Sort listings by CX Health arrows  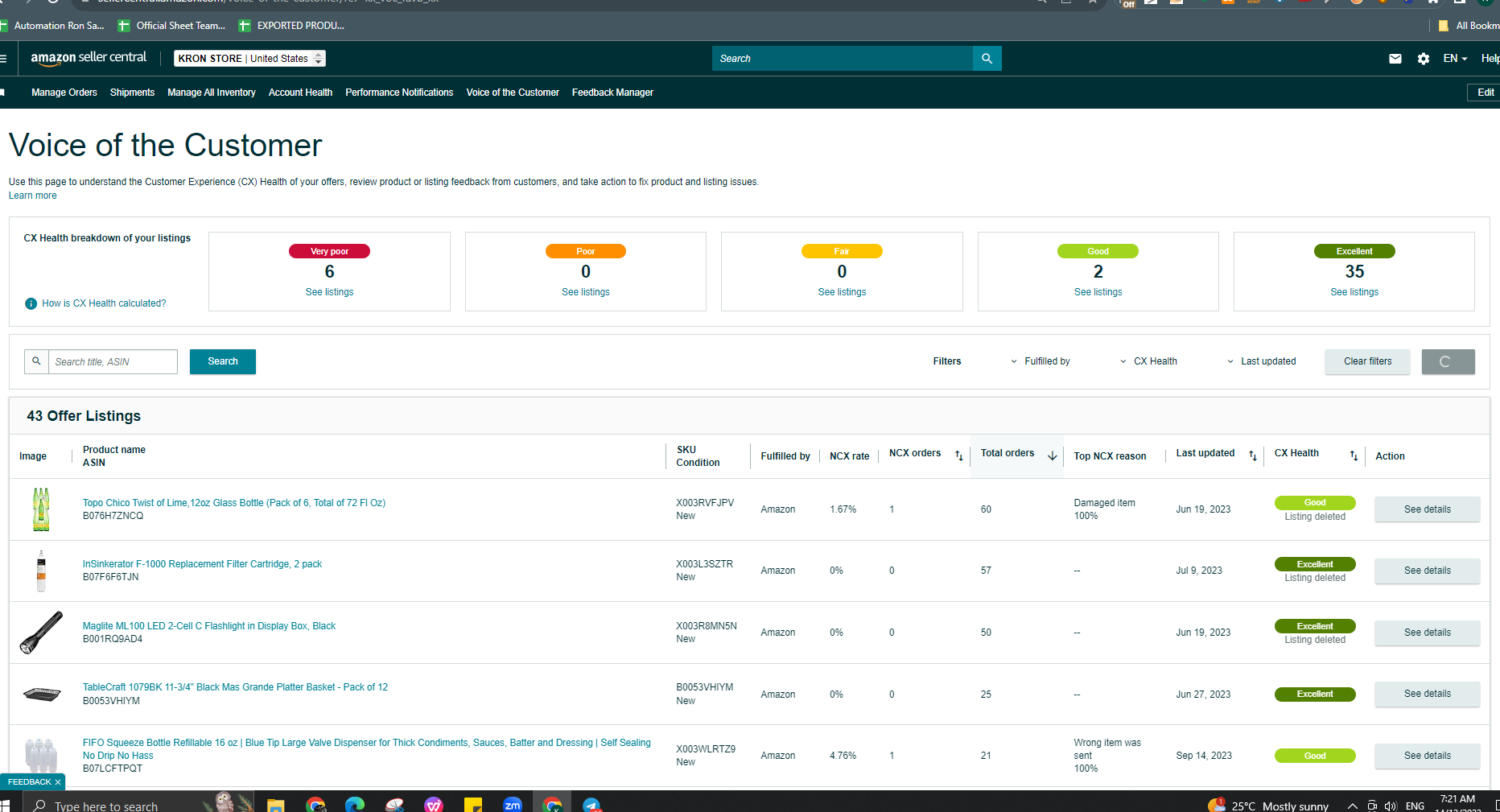1354,455
